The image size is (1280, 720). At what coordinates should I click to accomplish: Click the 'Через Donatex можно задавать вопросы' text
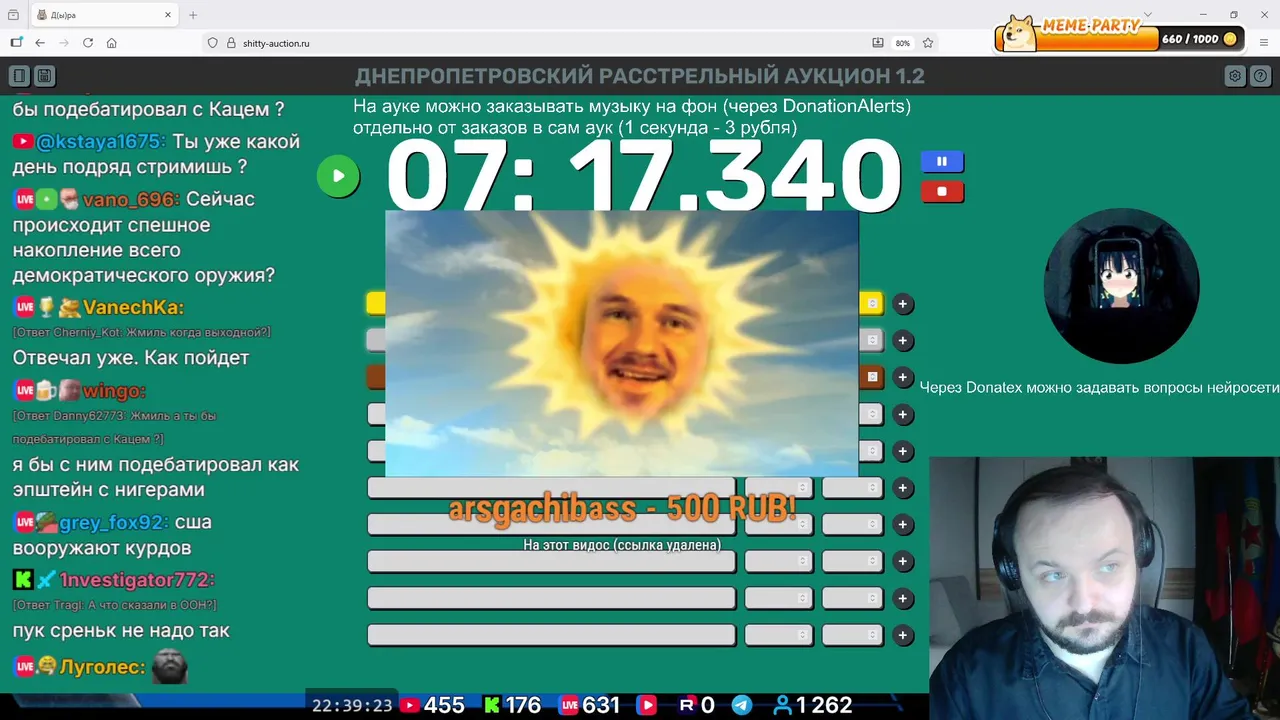[x=1099, y=388]
